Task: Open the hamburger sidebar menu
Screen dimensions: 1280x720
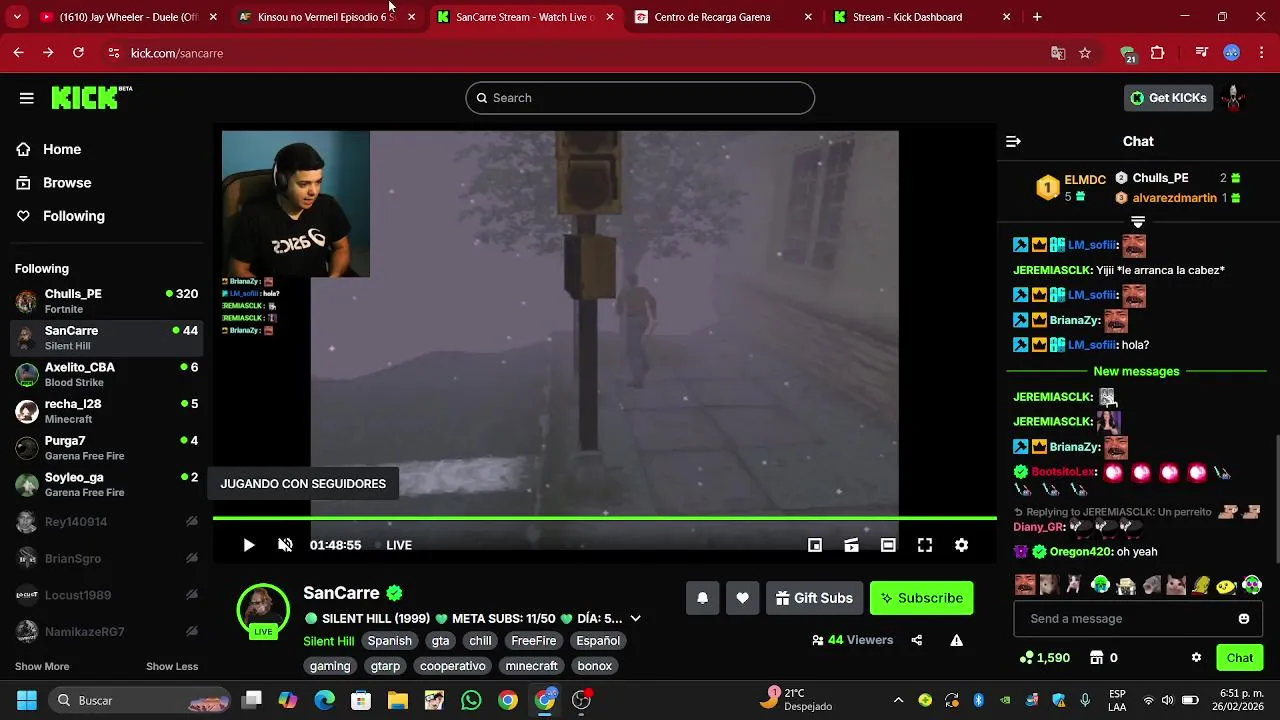Action: click(27, 98)
